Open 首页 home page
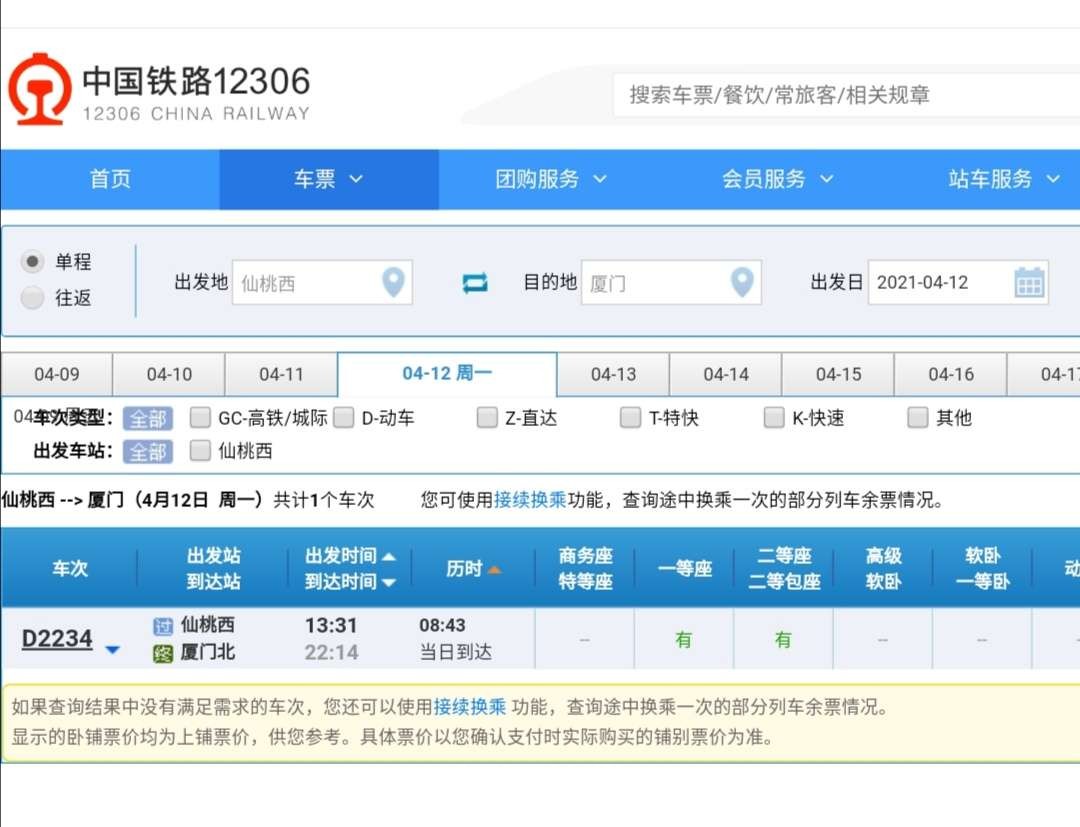The image size is (1080, 827). pyautogui.click(x=110, y=179)
